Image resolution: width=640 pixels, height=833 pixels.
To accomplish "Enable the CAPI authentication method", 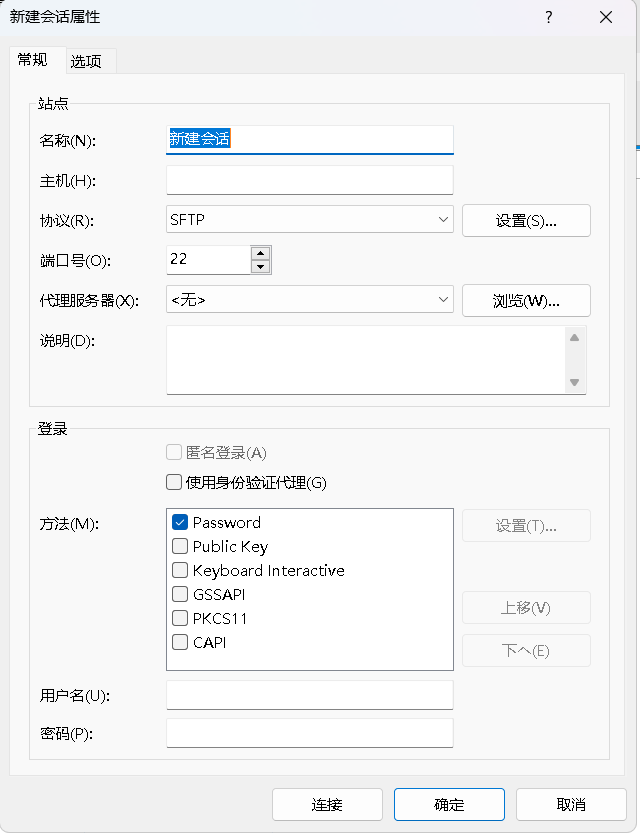I will 180,642.
